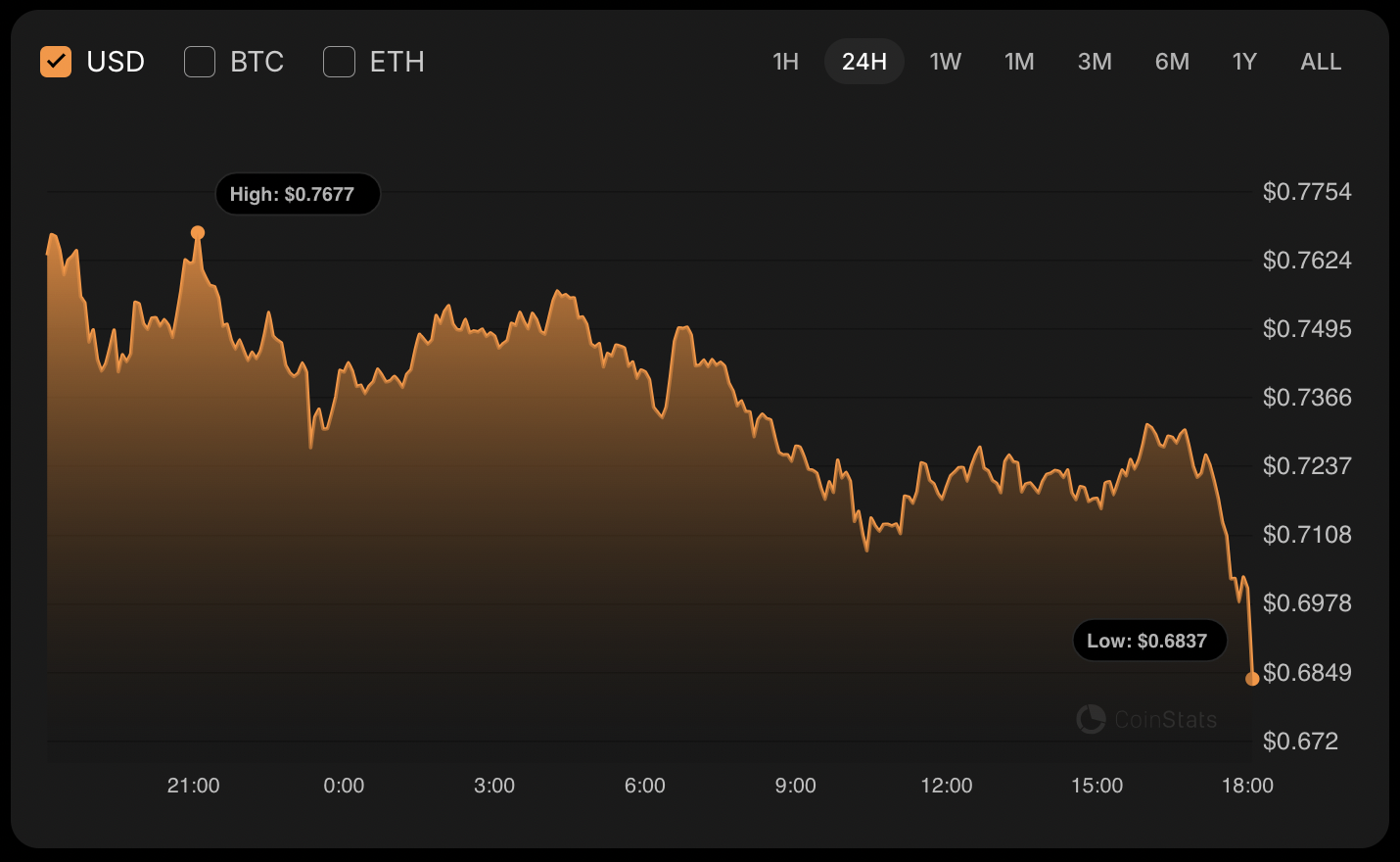Screen dimensions: 1400x862
Task: Click the Low: $0.6837 tooltip label
Action: pyautogui.click(x=1149, y=641)
